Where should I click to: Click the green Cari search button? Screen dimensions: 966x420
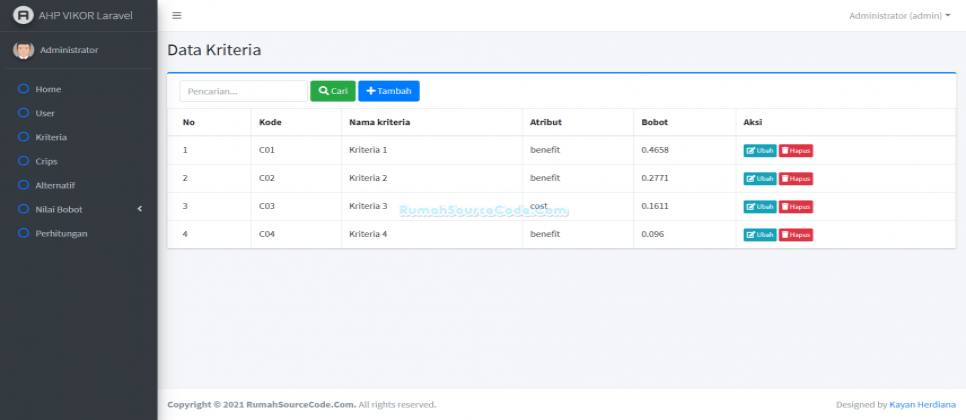333,91
